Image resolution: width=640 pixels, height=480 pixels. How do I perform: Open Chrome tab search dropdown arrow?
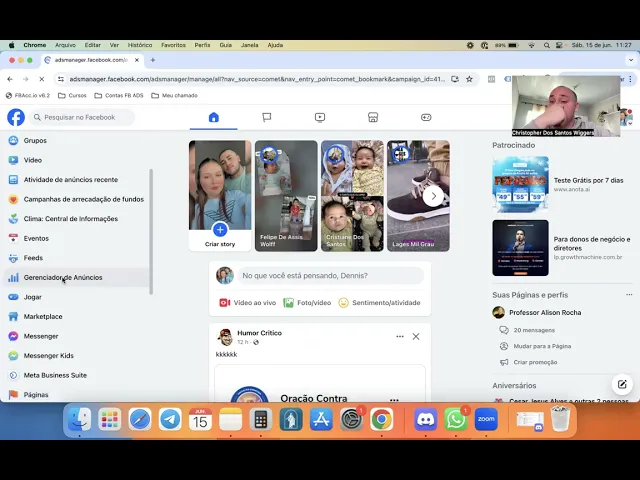tap(631, 60)
